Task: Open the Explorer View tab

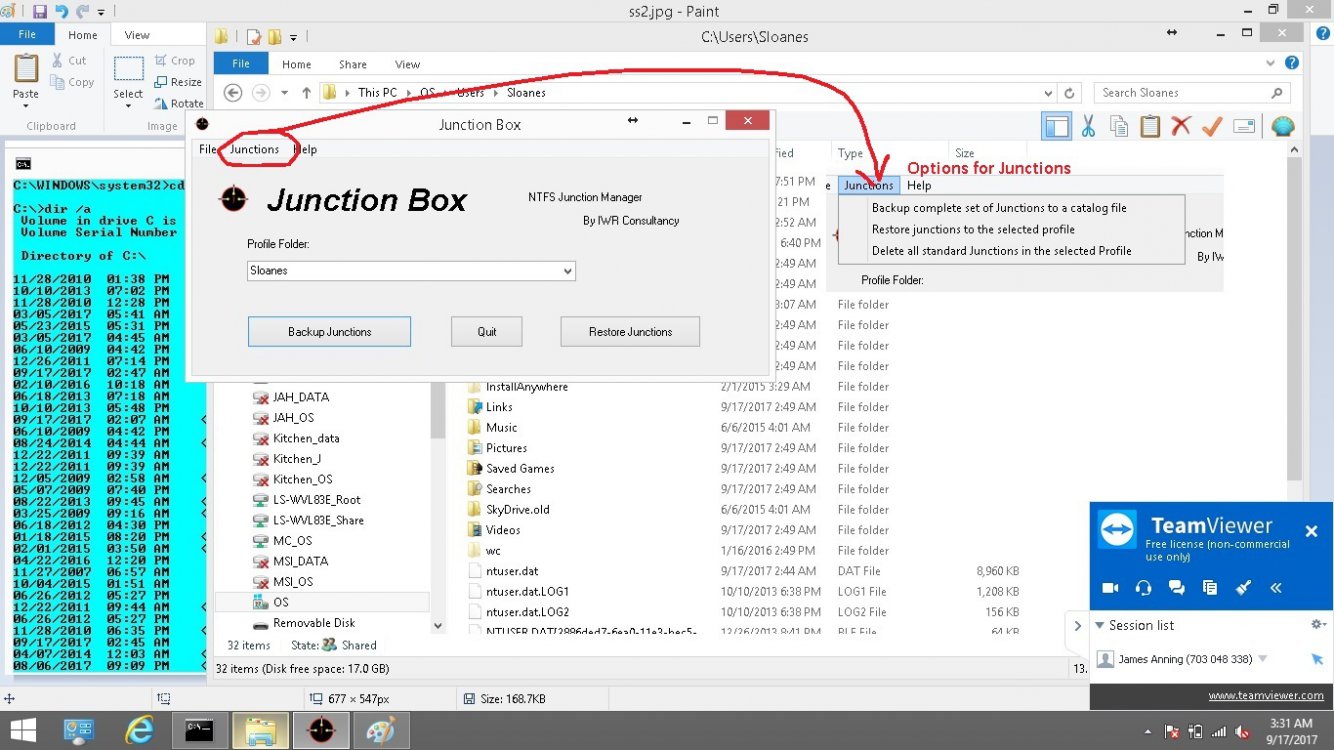Action: click(x=407, y=64)
